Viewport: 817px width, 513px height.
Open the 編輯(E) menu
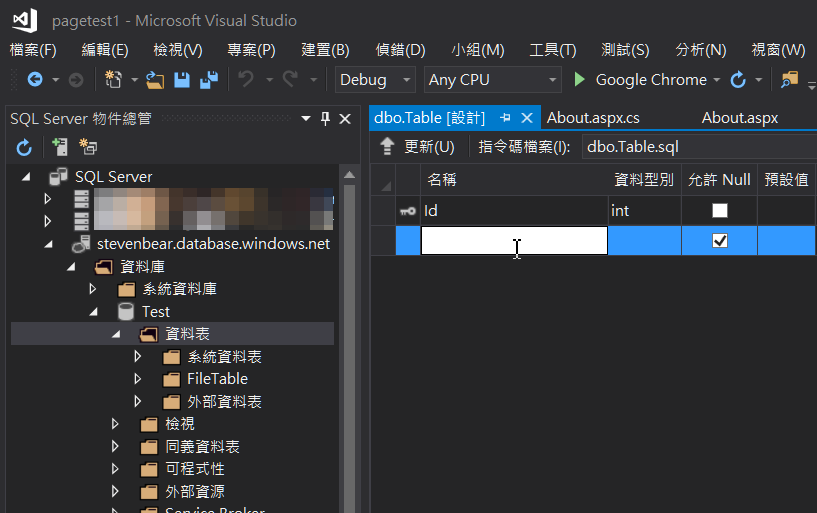[105, 50]
